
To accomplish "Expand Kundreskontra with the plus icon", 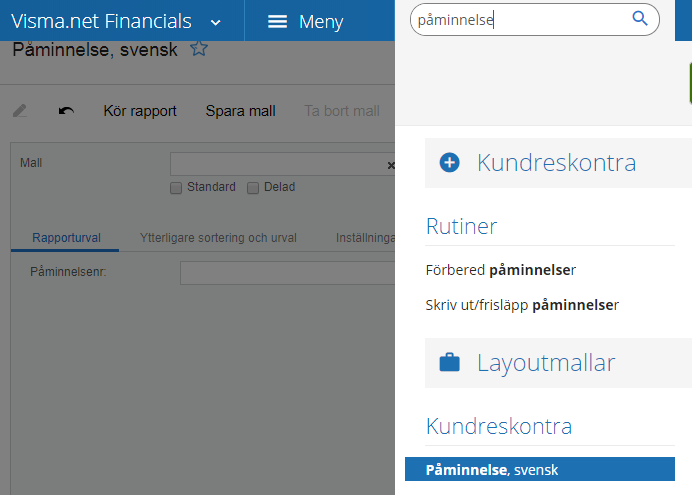I will pos(449,162).
